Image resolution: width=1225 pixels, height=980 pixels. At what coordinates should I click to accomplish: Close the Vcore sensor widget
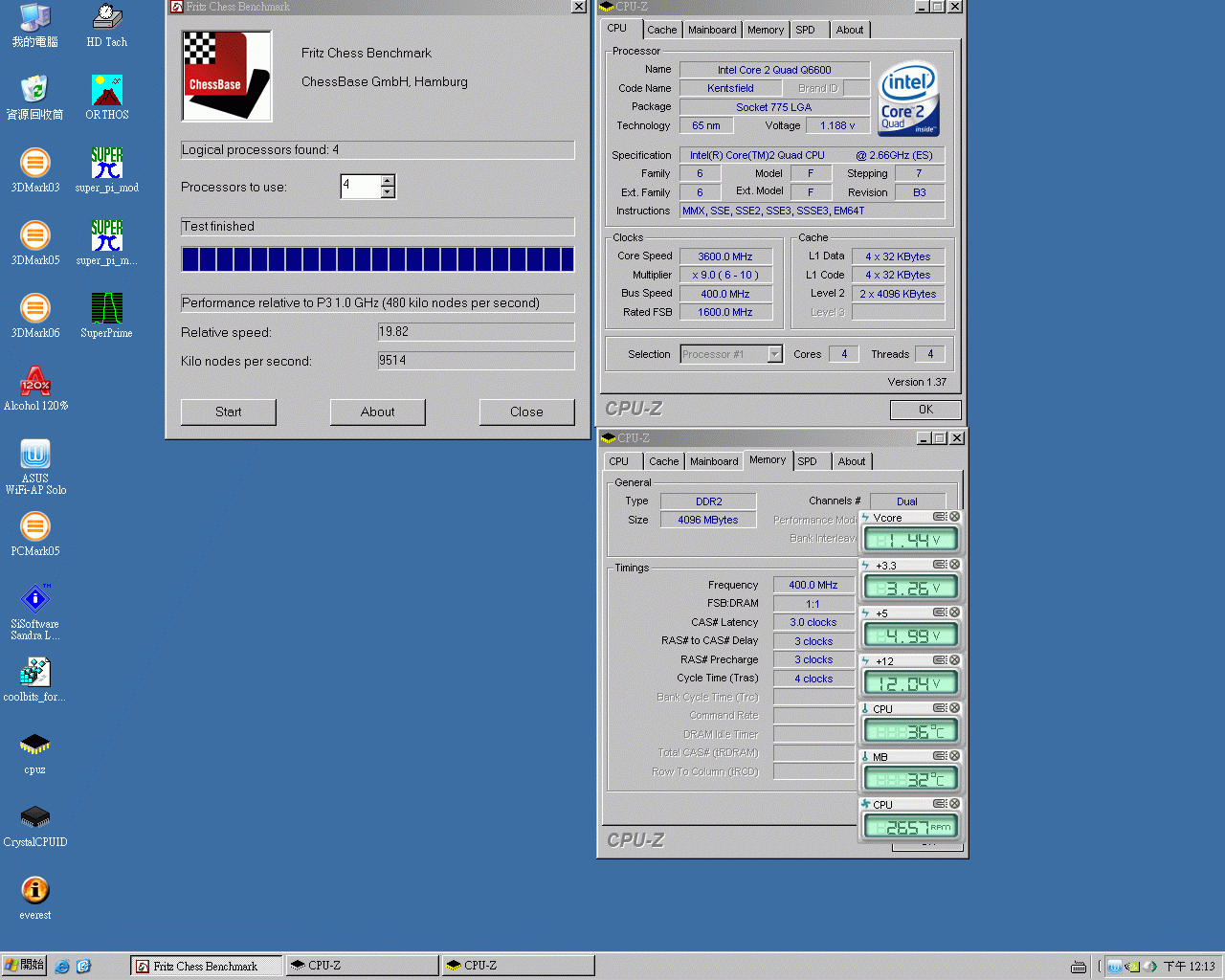point(954,517)
